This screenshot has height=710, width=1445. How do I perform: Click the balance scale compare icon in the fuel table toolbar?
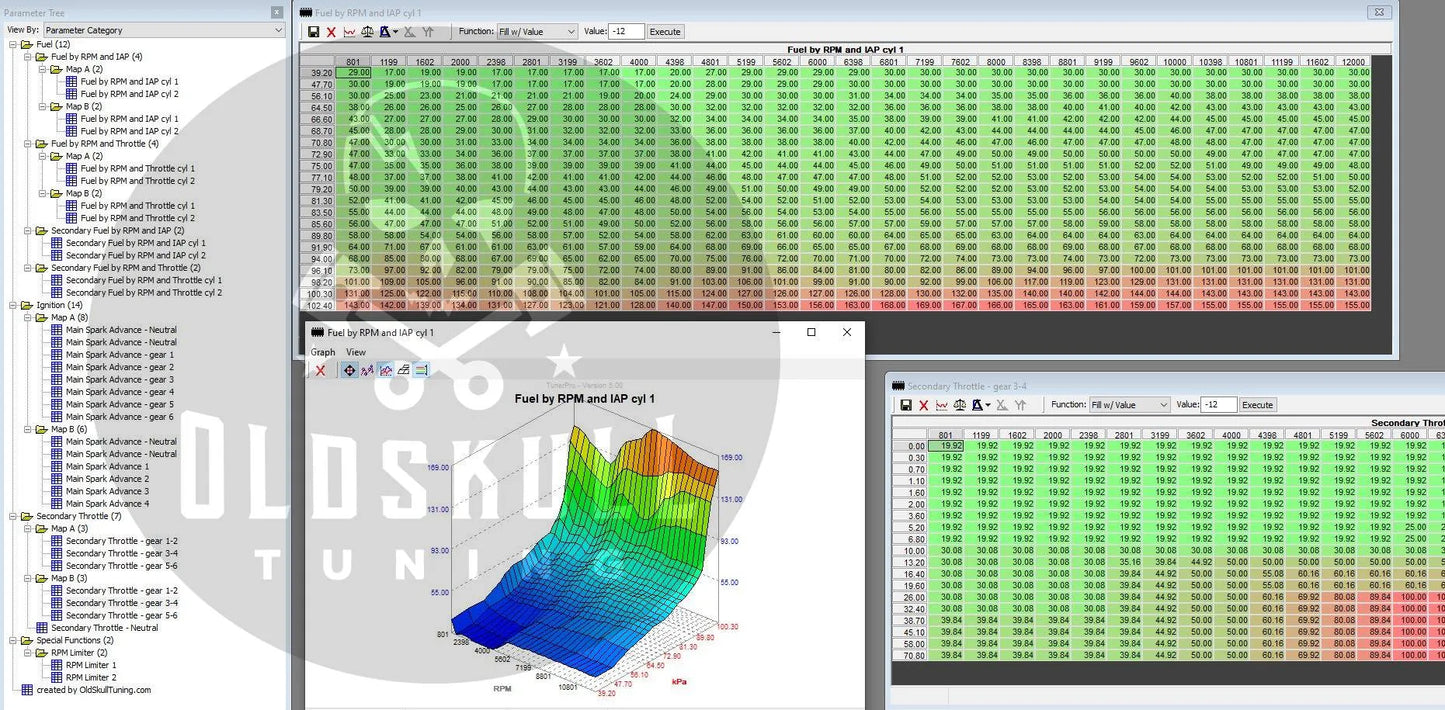point(367,32)
